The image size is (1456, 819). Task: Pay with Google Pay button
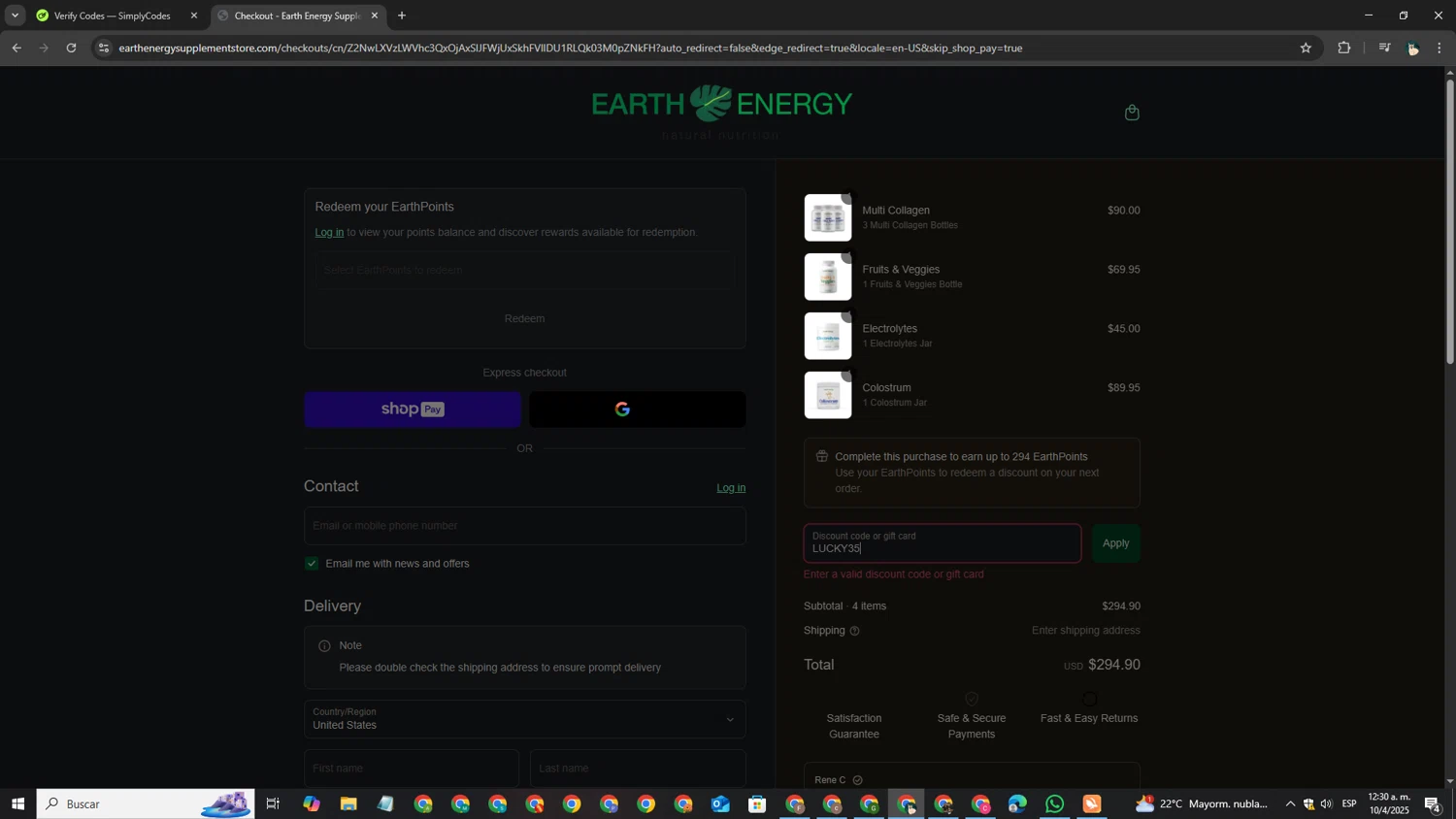click(638, 409)
